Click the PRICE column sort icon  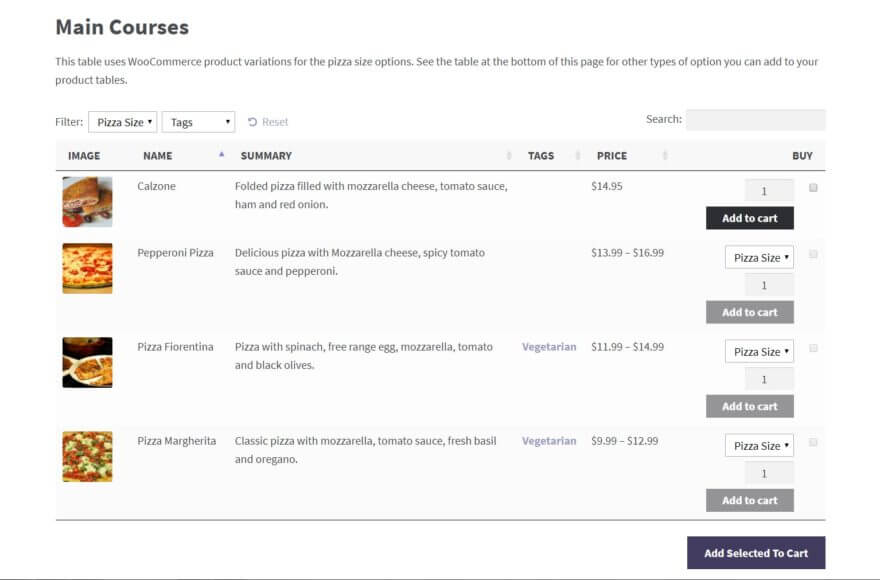point(665,156)
